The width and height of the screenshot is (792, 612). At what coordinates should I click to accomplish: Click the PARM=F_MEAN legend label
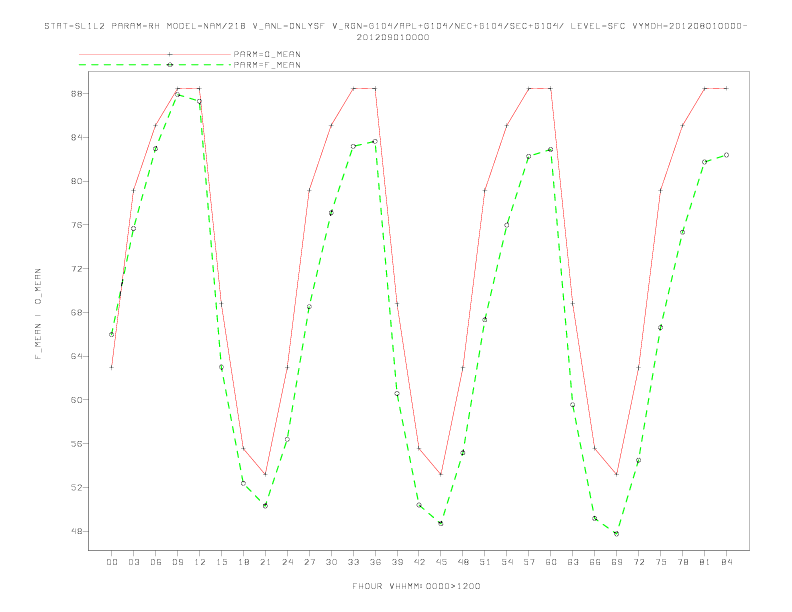(x=267, y=65)
